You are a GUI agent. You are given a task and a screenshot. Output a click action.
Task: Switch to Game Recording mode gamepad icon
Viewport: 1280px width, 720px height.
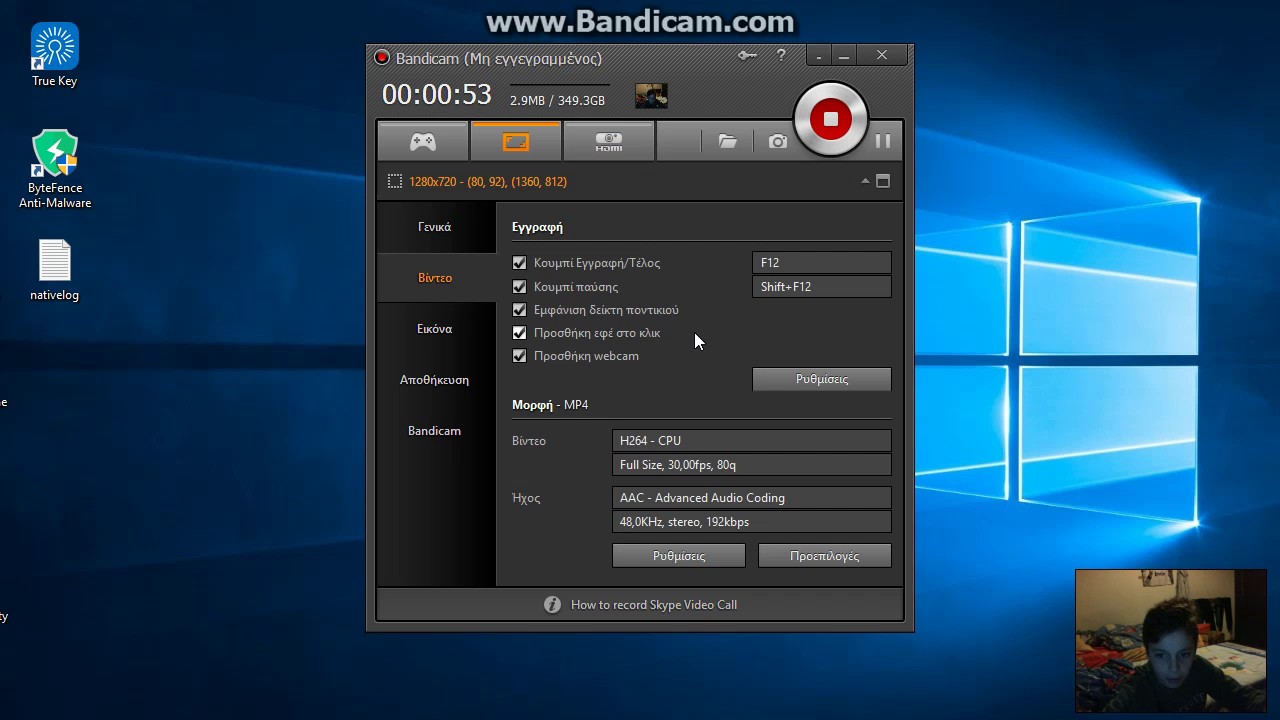click(423, 142)
